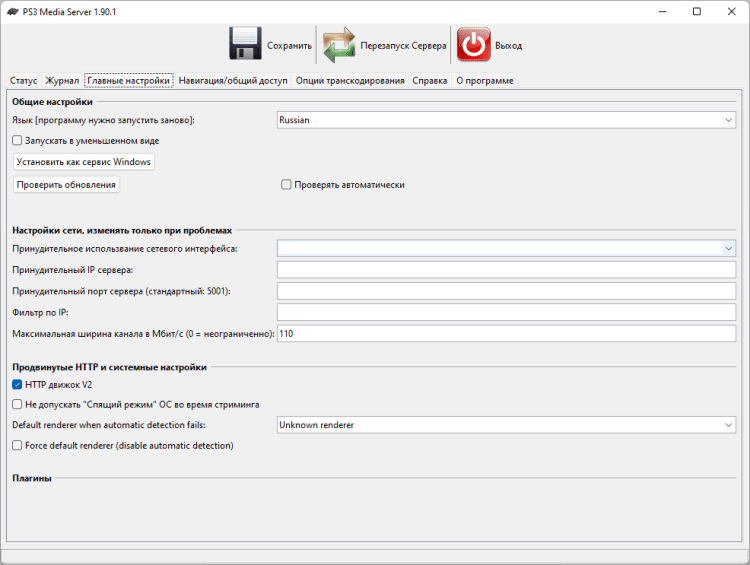Open the 'Unknown renderer' dropdown
This screenshot has height=565, width=750.
coord(506,424)
